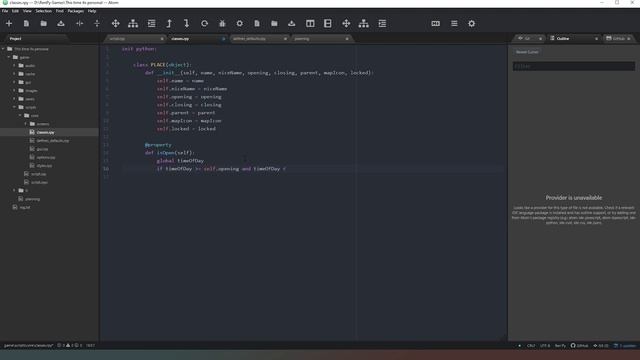Viewport: 640px width, 360px height.
Task: Click the split-horizontal arrows icon in toolbar
Action: coord(80,24)
